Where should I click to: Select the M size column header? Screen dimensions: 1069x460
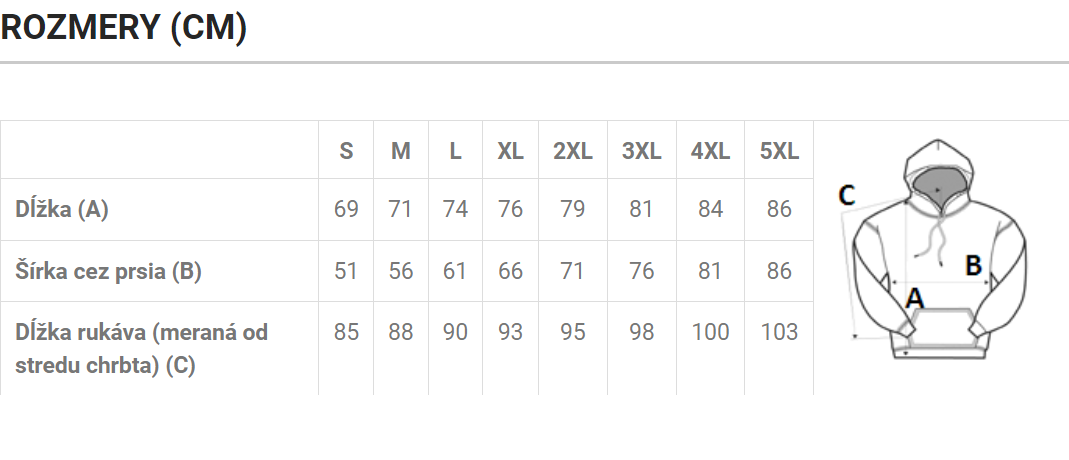[401, 151]
